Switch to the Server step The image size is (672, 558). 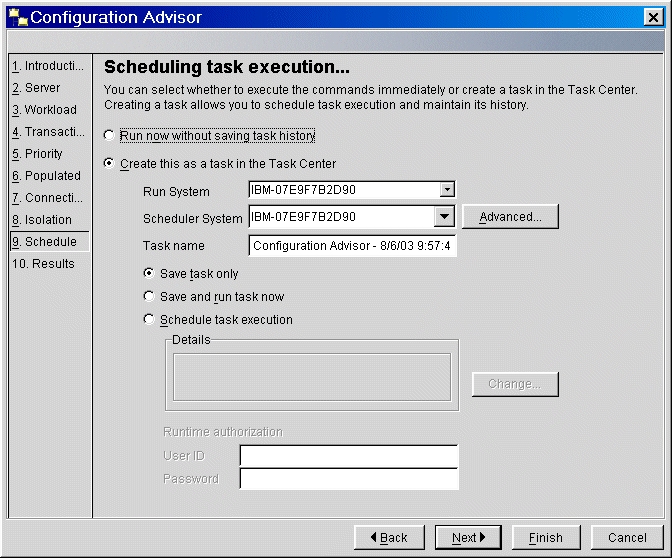point(42,88)
